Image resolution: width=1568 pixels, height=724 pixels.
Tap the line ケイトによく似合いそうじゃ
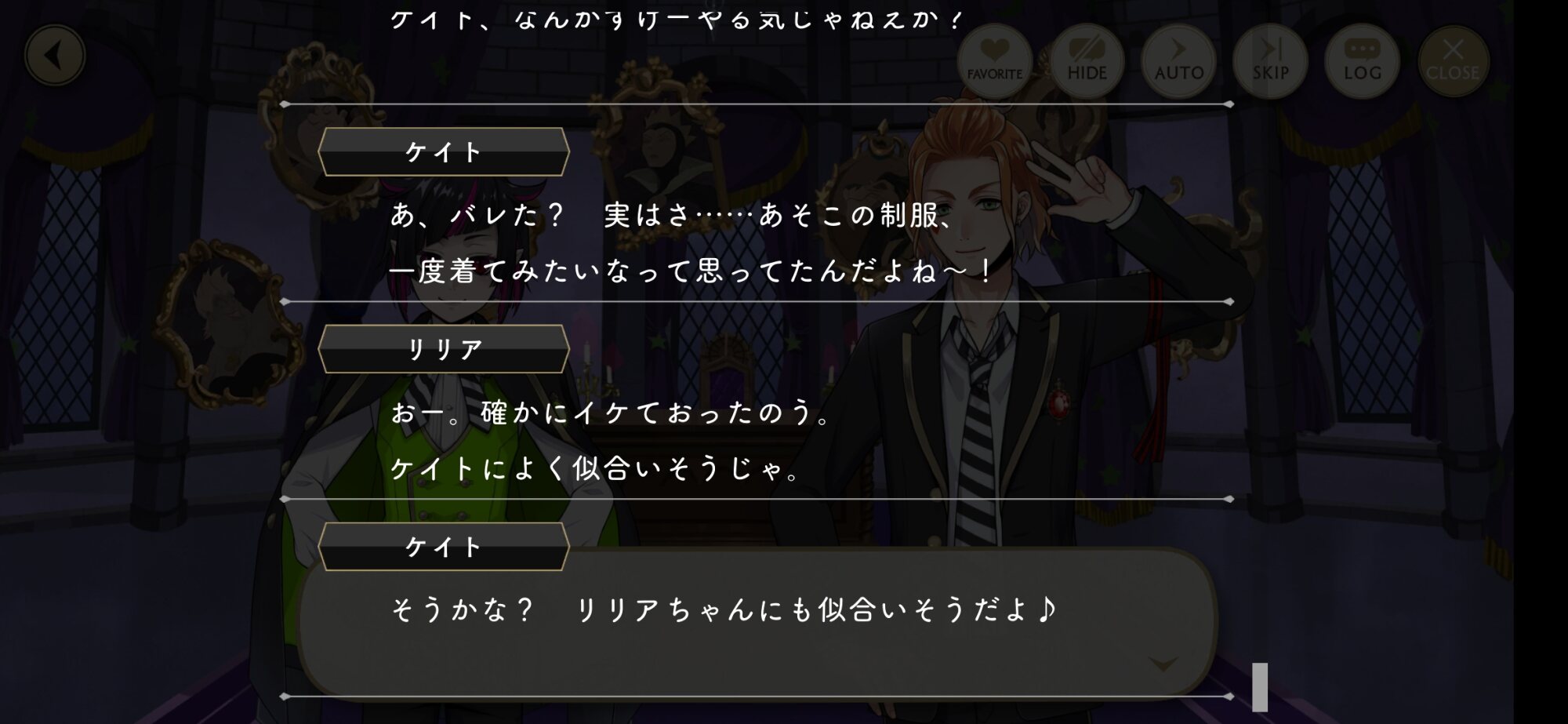pyautogui.click(x=596, y=469)
